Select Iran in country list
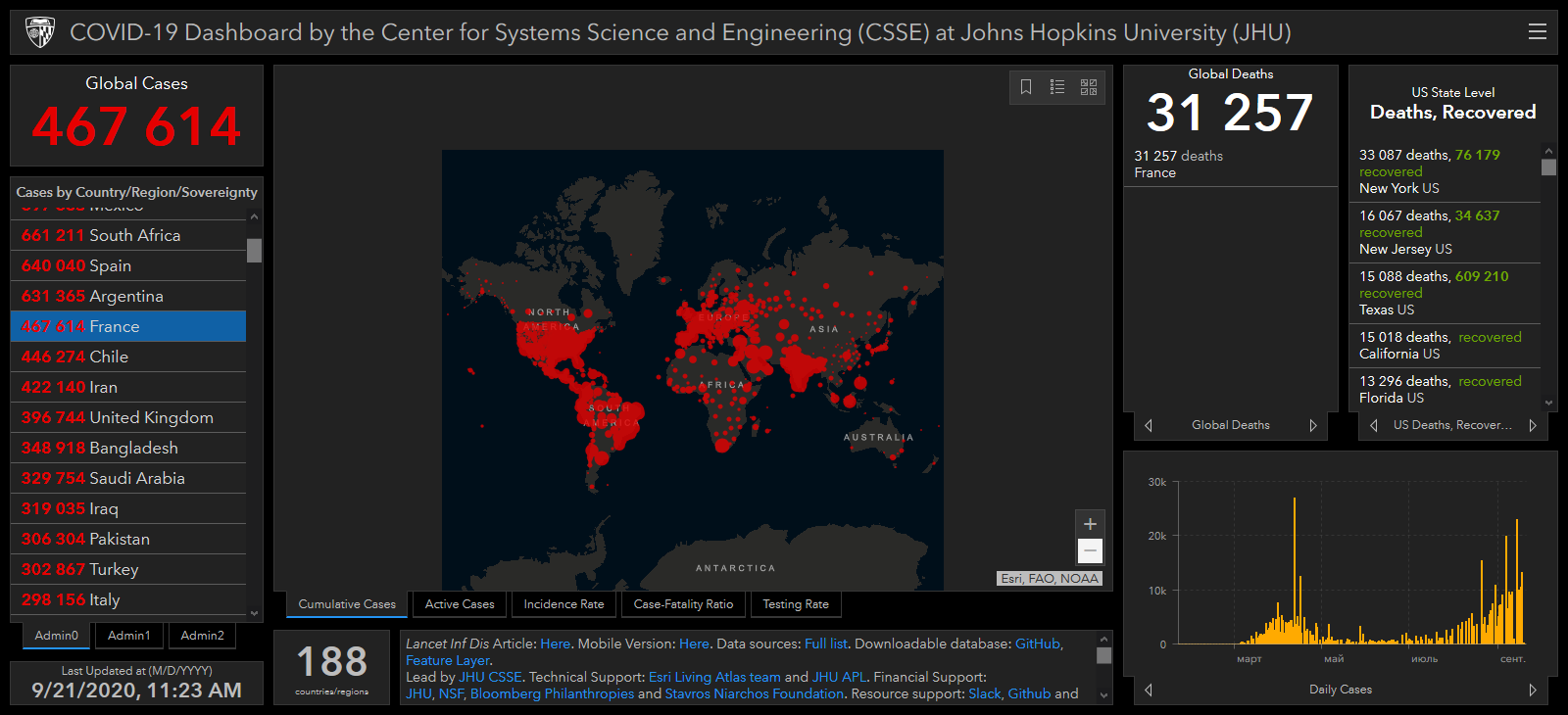 coord(128,387)
